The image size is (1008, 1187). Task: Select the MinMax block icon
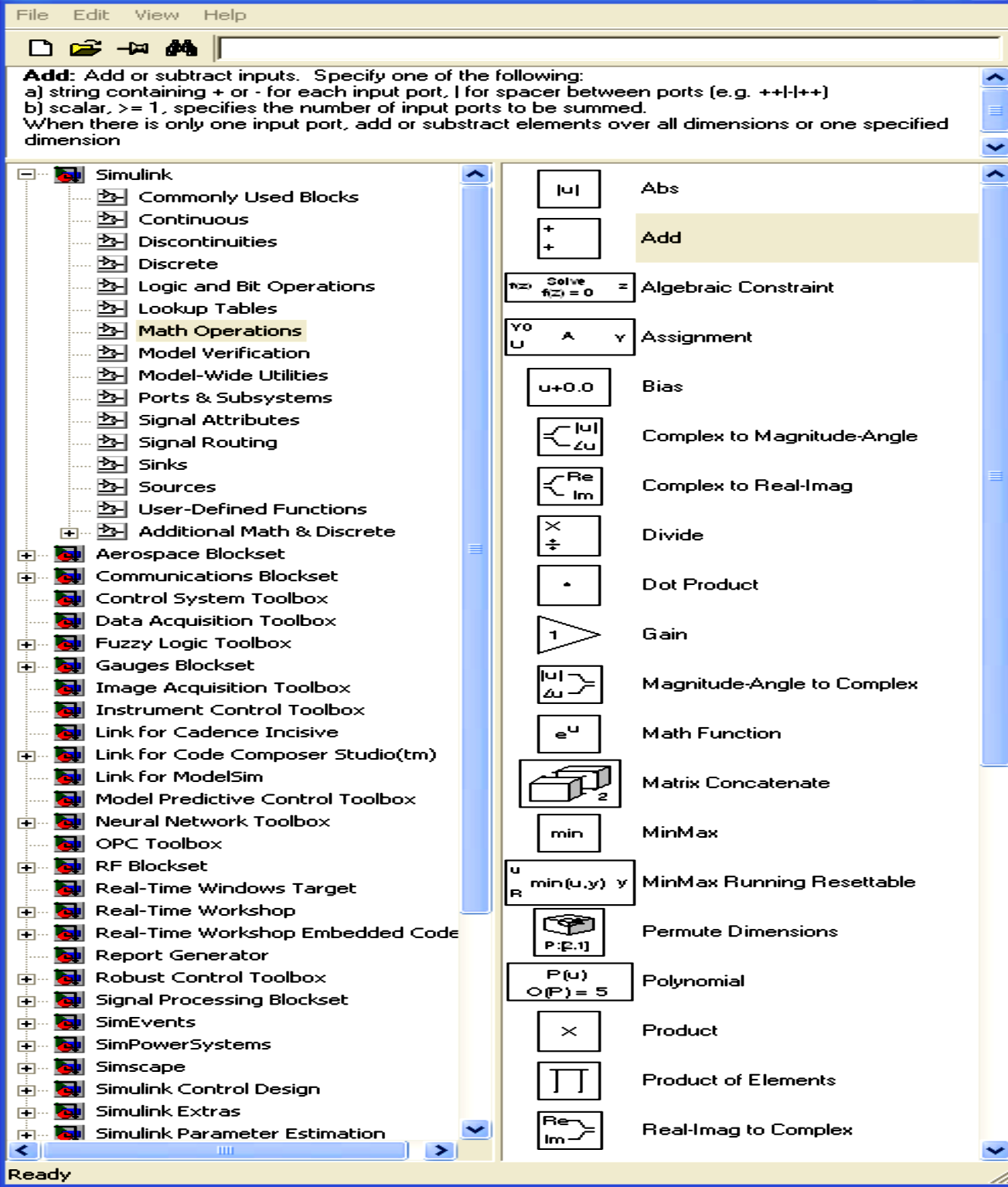coord(568,833)
